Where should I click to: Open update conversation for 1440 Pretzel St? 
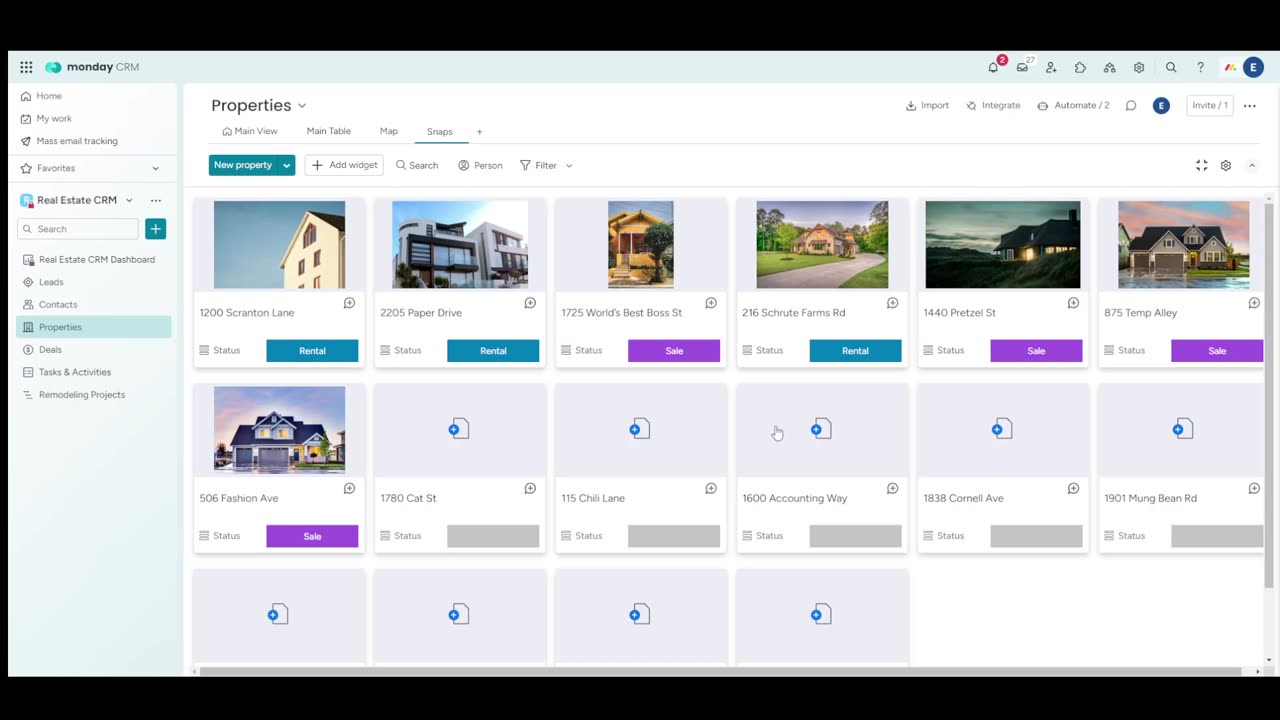(1073, 303)
